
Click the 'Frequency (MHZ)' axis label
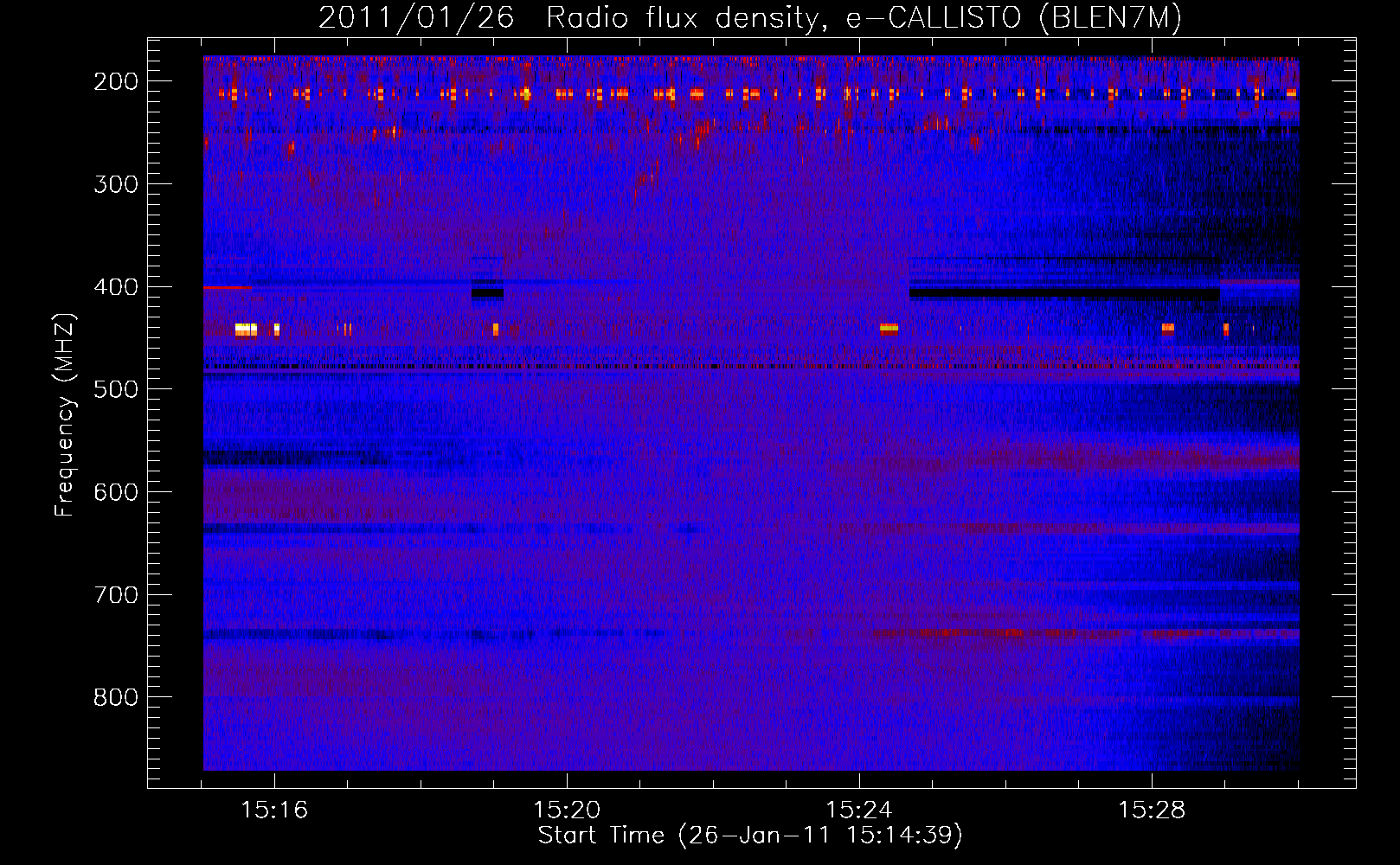tap(65, 414)
